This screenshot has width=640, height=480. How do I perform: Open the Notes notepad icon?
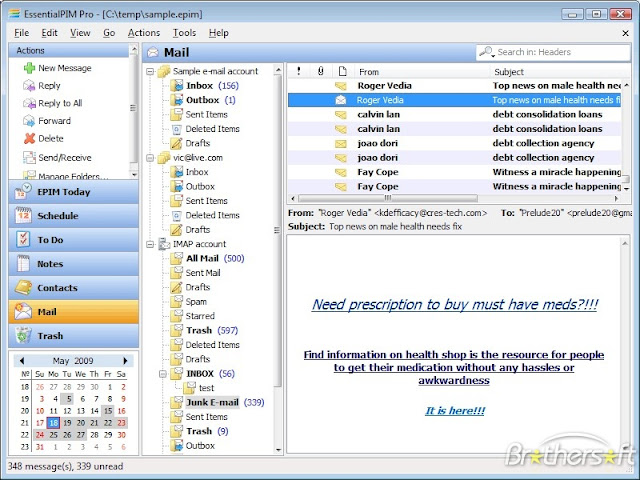[23, 264]
